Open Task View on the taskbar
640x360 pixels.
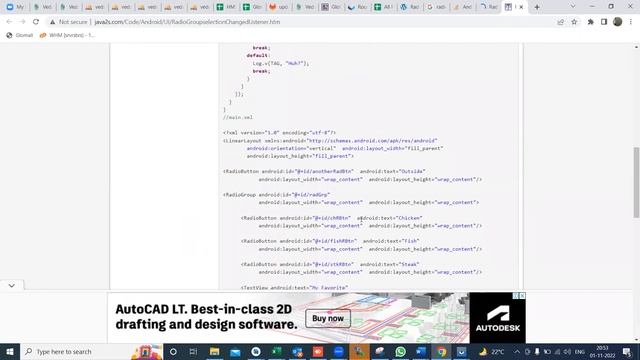point(193,352)
